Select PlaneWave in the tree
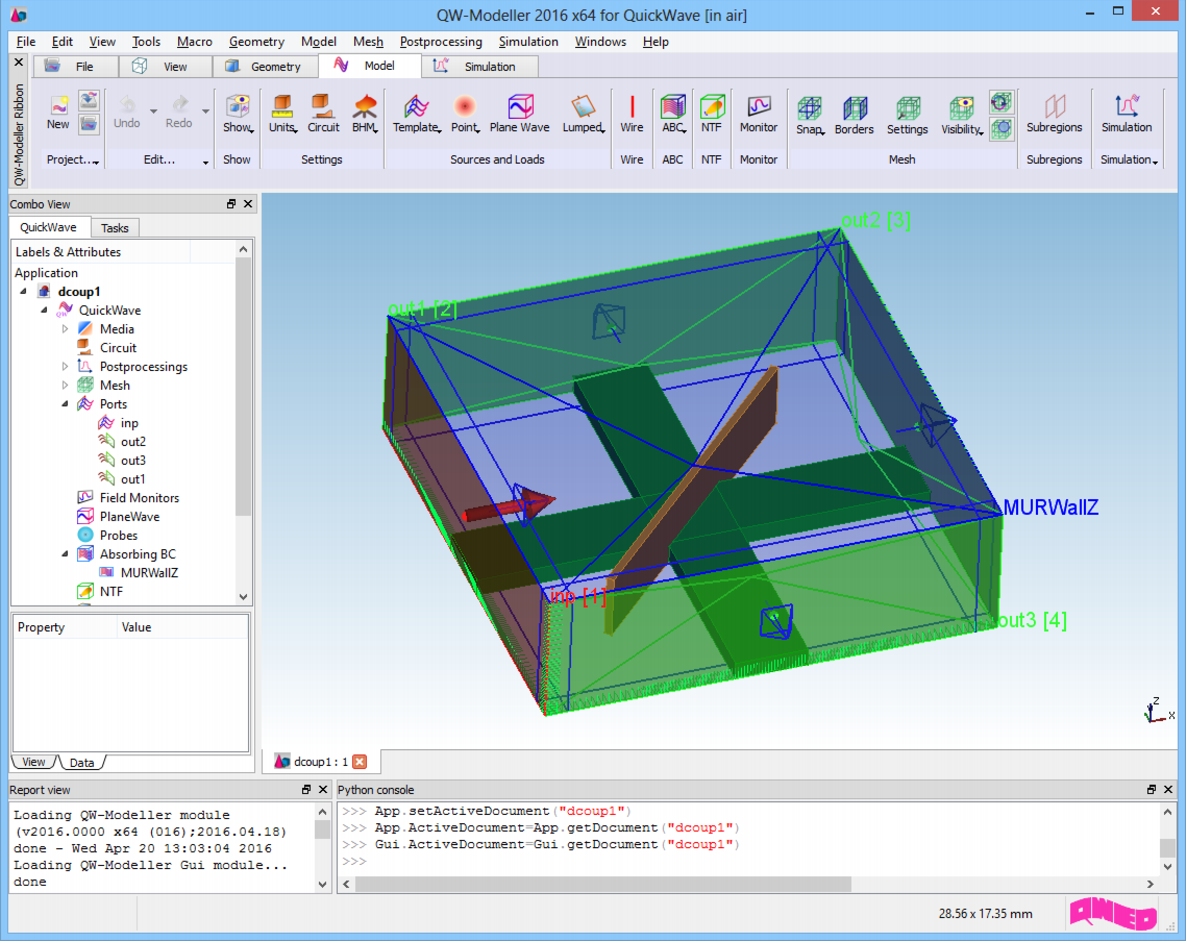Screen dimensions: 1187x943 pyautogui.click(x=129, y=516)
